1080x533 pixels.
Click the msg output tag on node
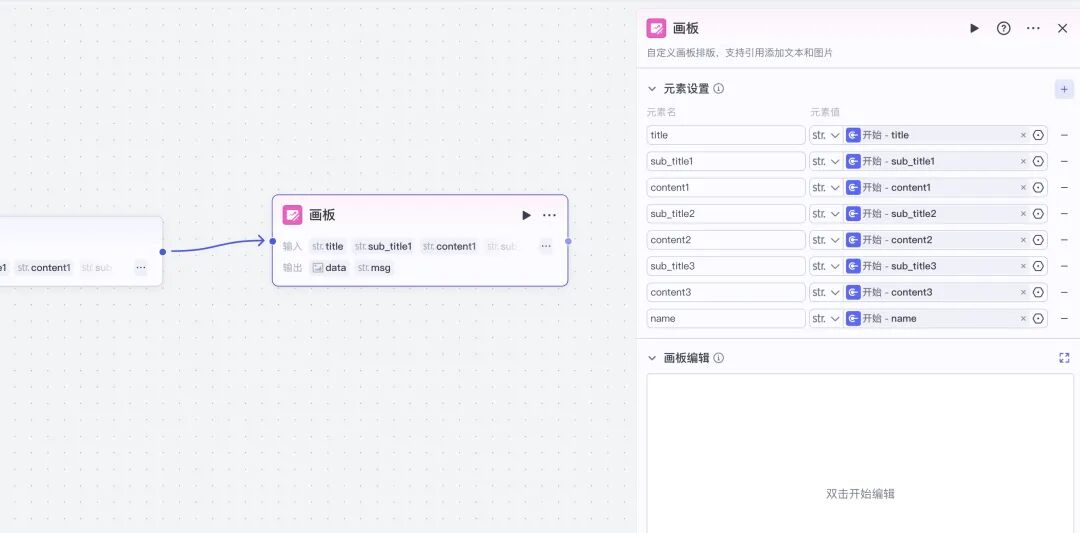[374, 268]
